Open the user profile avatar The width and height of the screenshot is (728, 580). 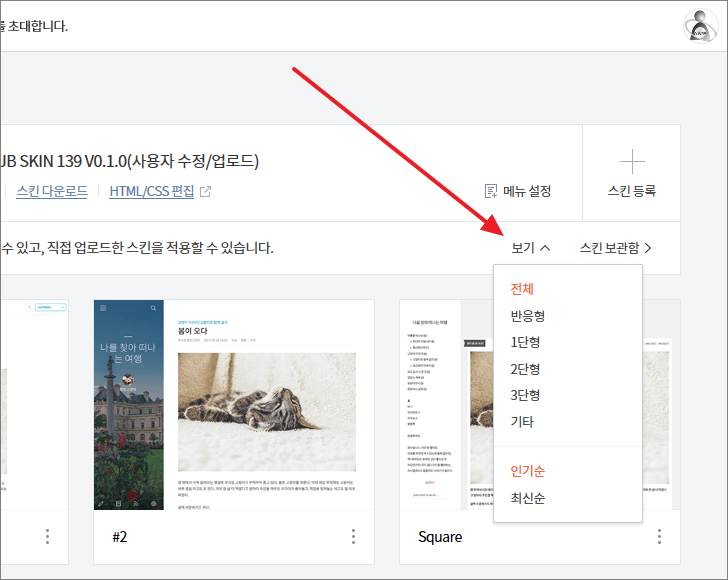(x=700, y=26)
